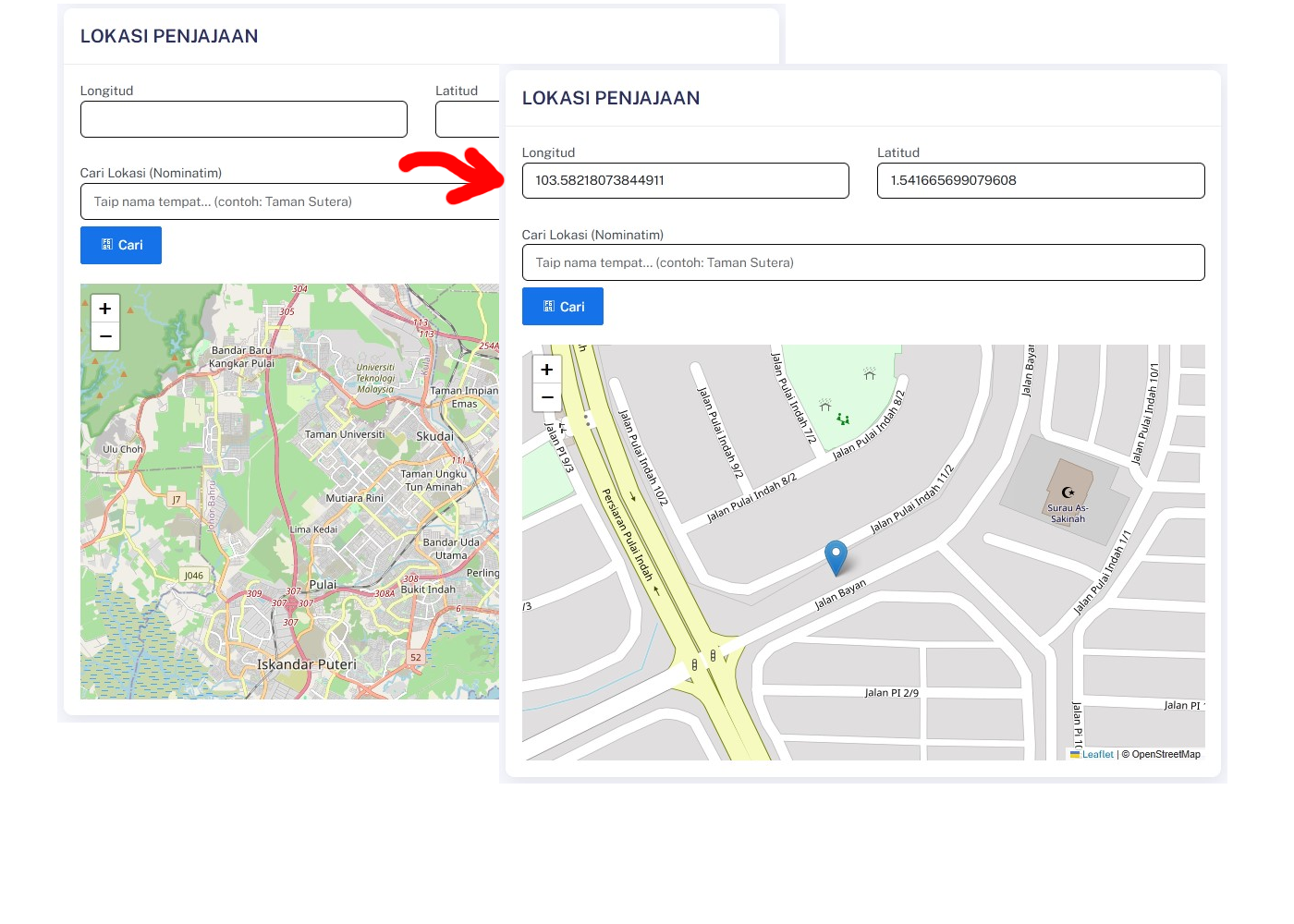Click the picnic area icon on the park

[x=869, y=374]
